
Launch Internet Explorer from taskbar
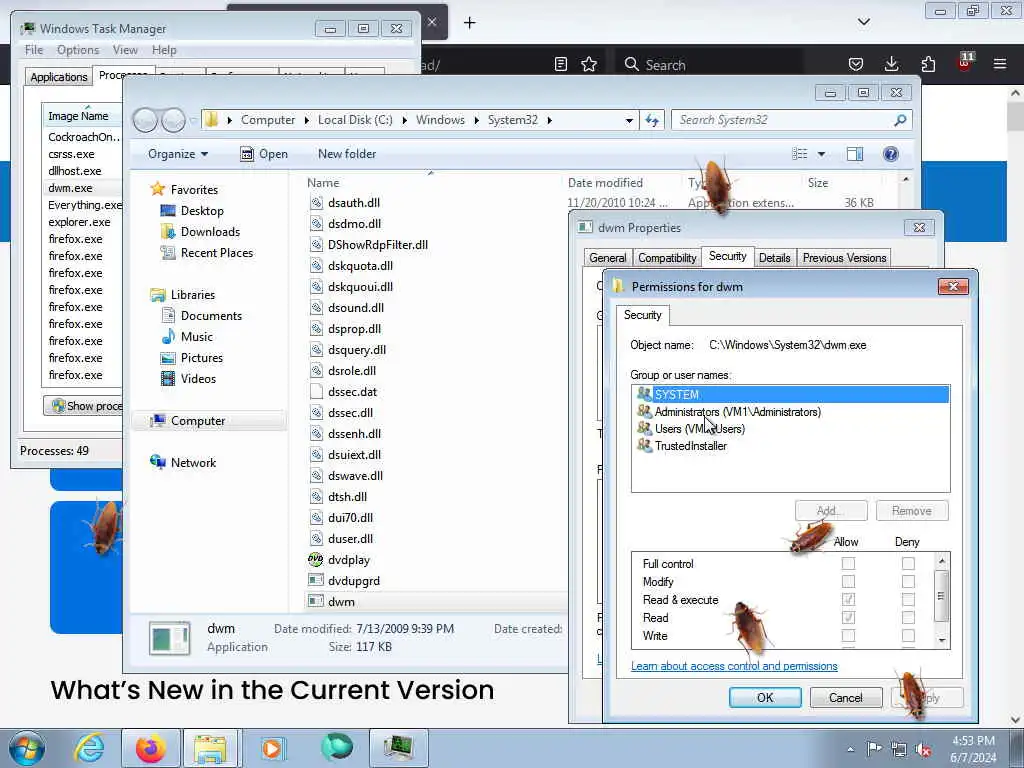(x=89, y=748)
